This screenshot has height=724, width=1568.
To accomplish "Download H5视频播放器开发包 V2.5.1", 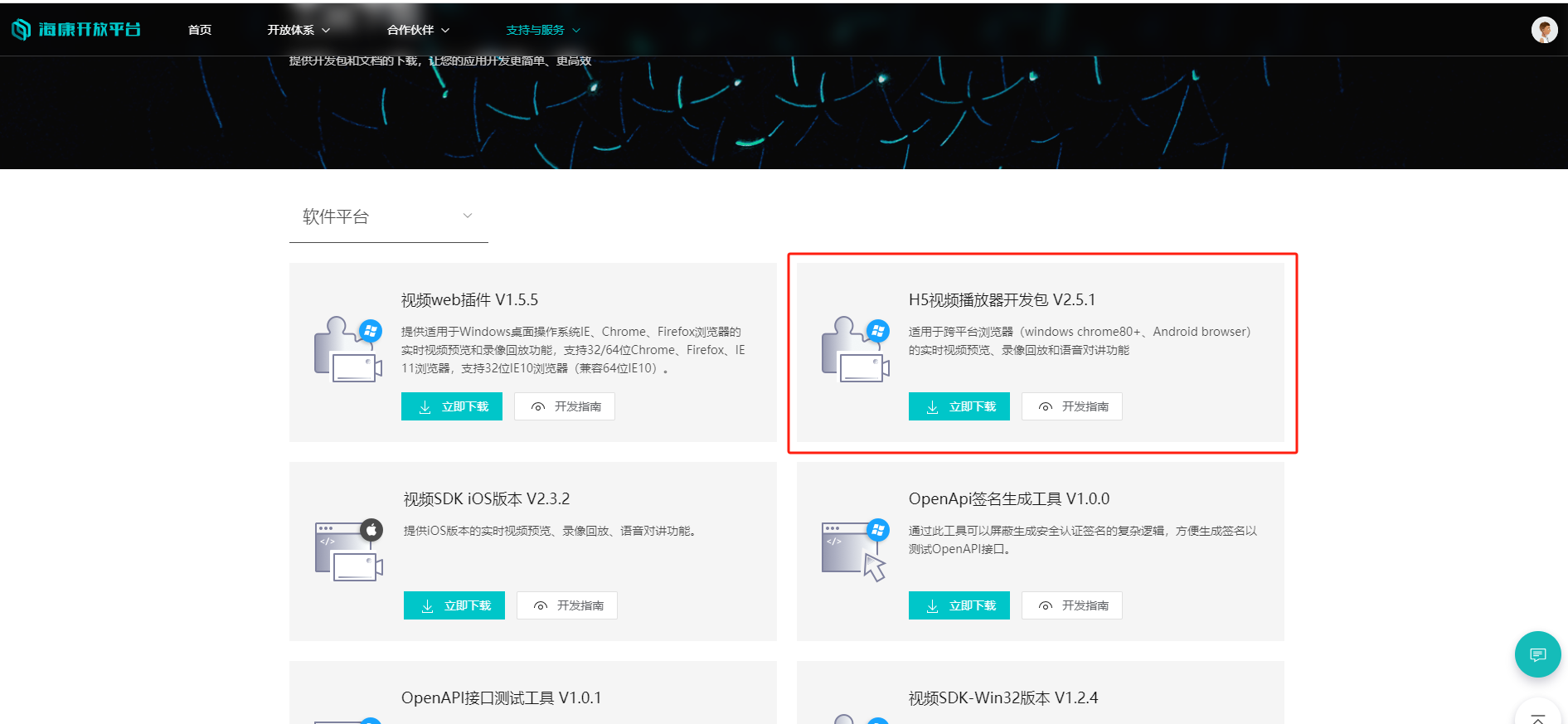I will 959,406.
